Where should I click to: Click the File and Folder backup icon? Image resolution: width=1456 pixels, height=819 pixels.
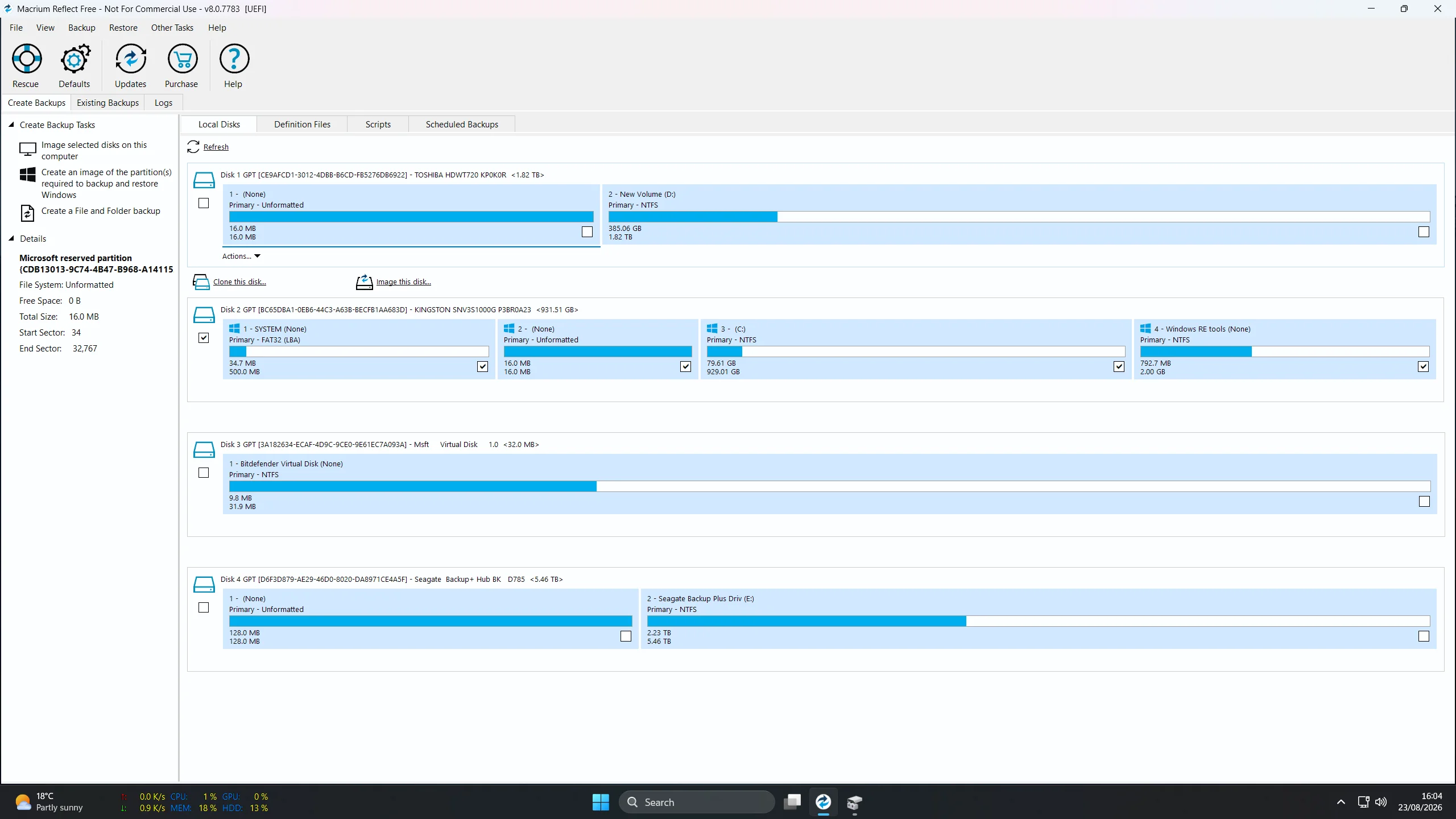coord(27,213)
